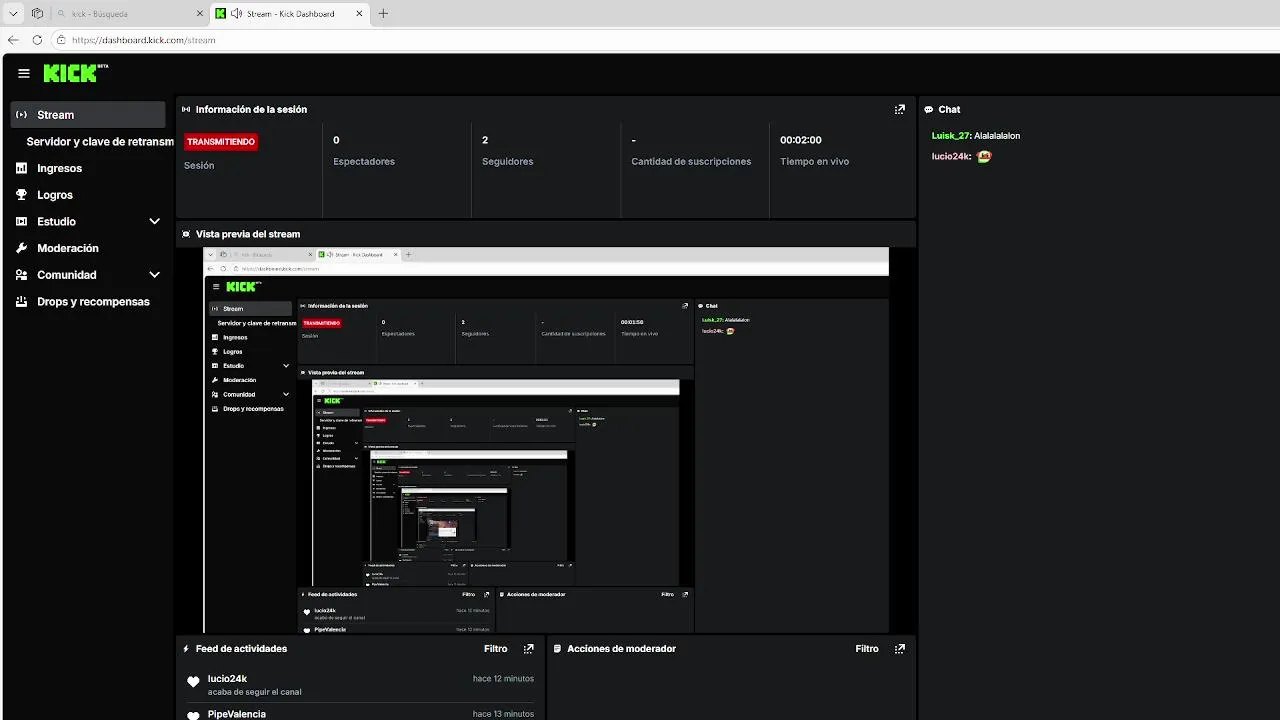Pop out the Información de la sesión panel
This screenshot has height=720, width=1280.
[x=900, y=109]
